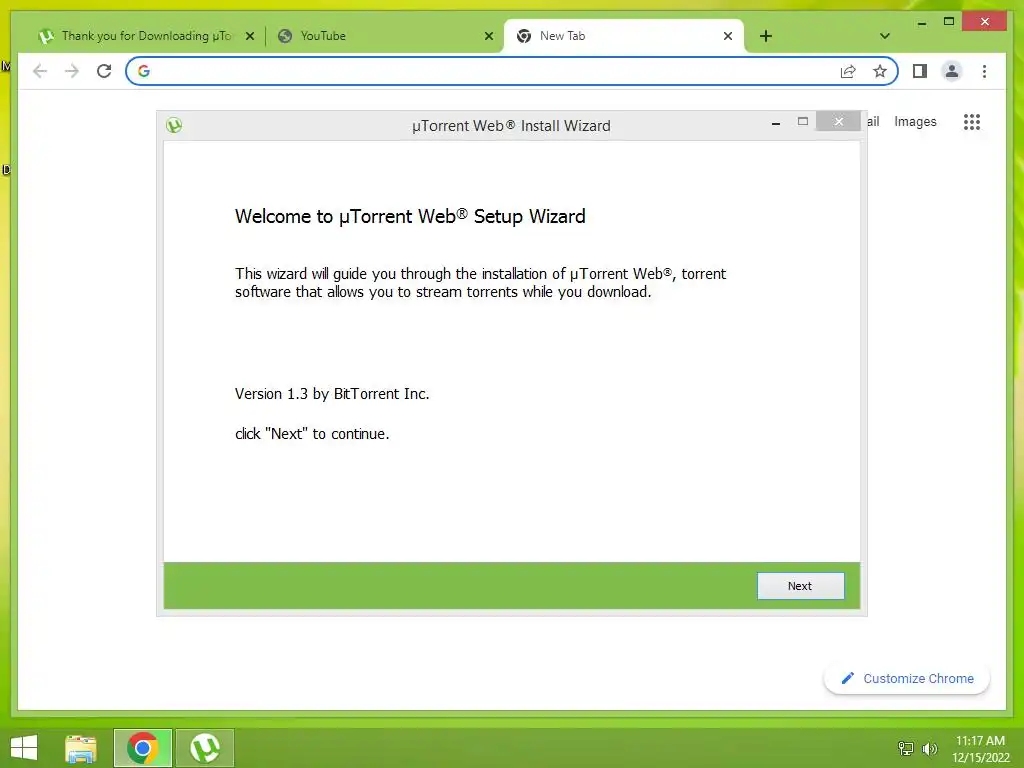Open the Chrome profile avatar menu
1024x768 pixels.
(952, 71)
